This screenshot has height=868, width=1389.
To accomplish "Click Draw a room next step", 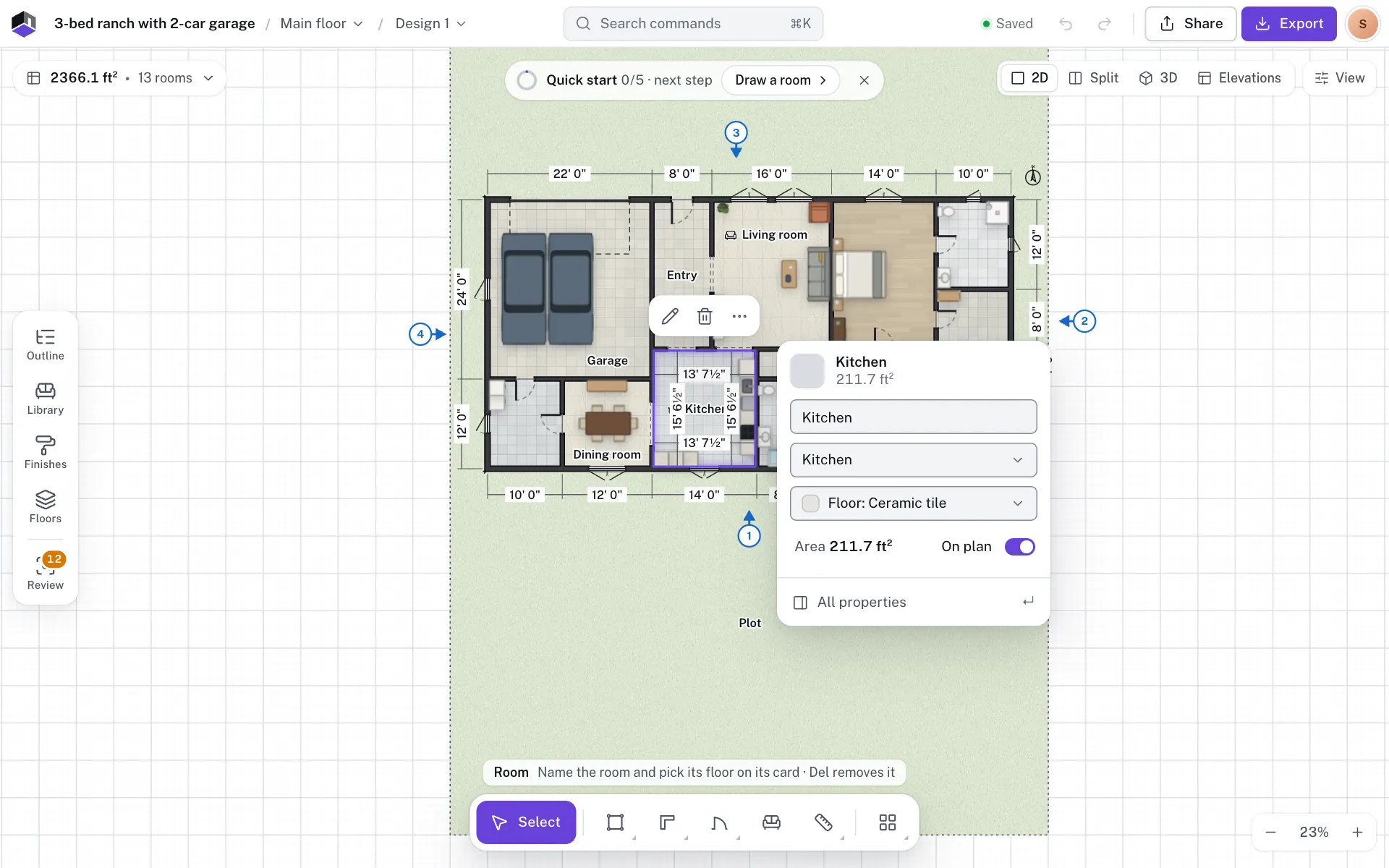I will (x=781, y=80).
